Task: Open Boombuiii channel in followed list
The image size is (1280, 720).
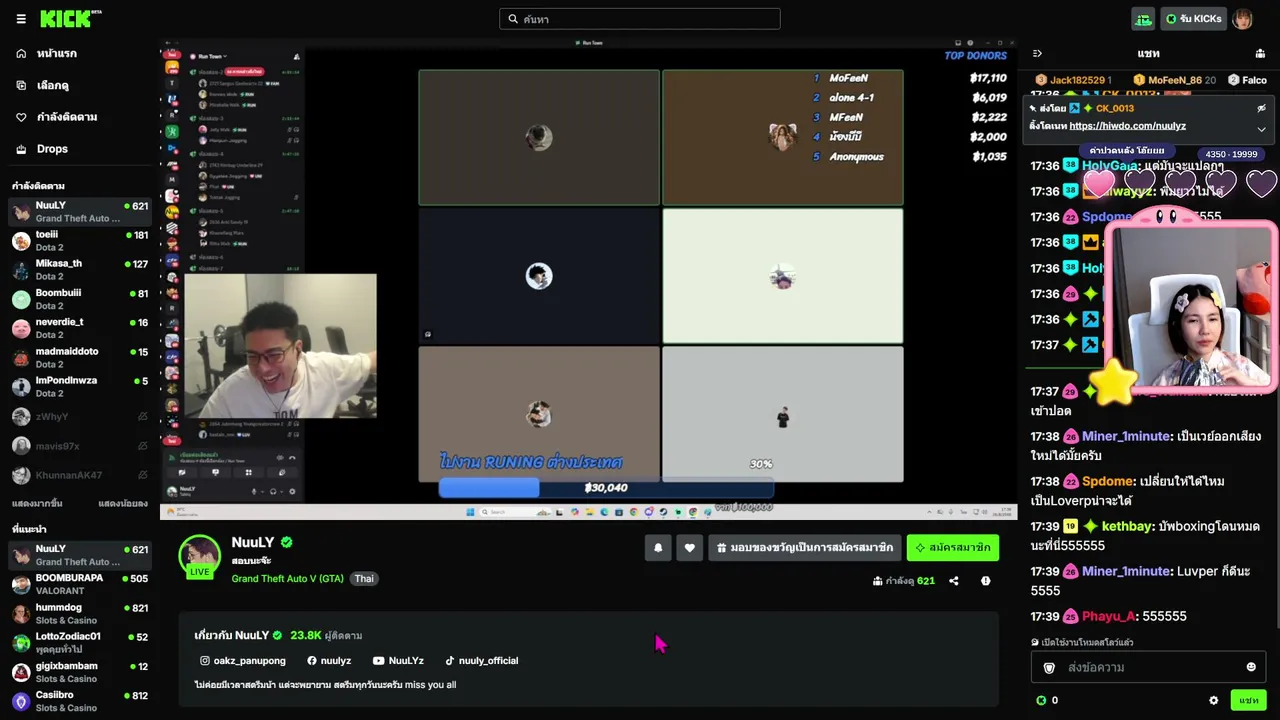Action: coord(80,299)
